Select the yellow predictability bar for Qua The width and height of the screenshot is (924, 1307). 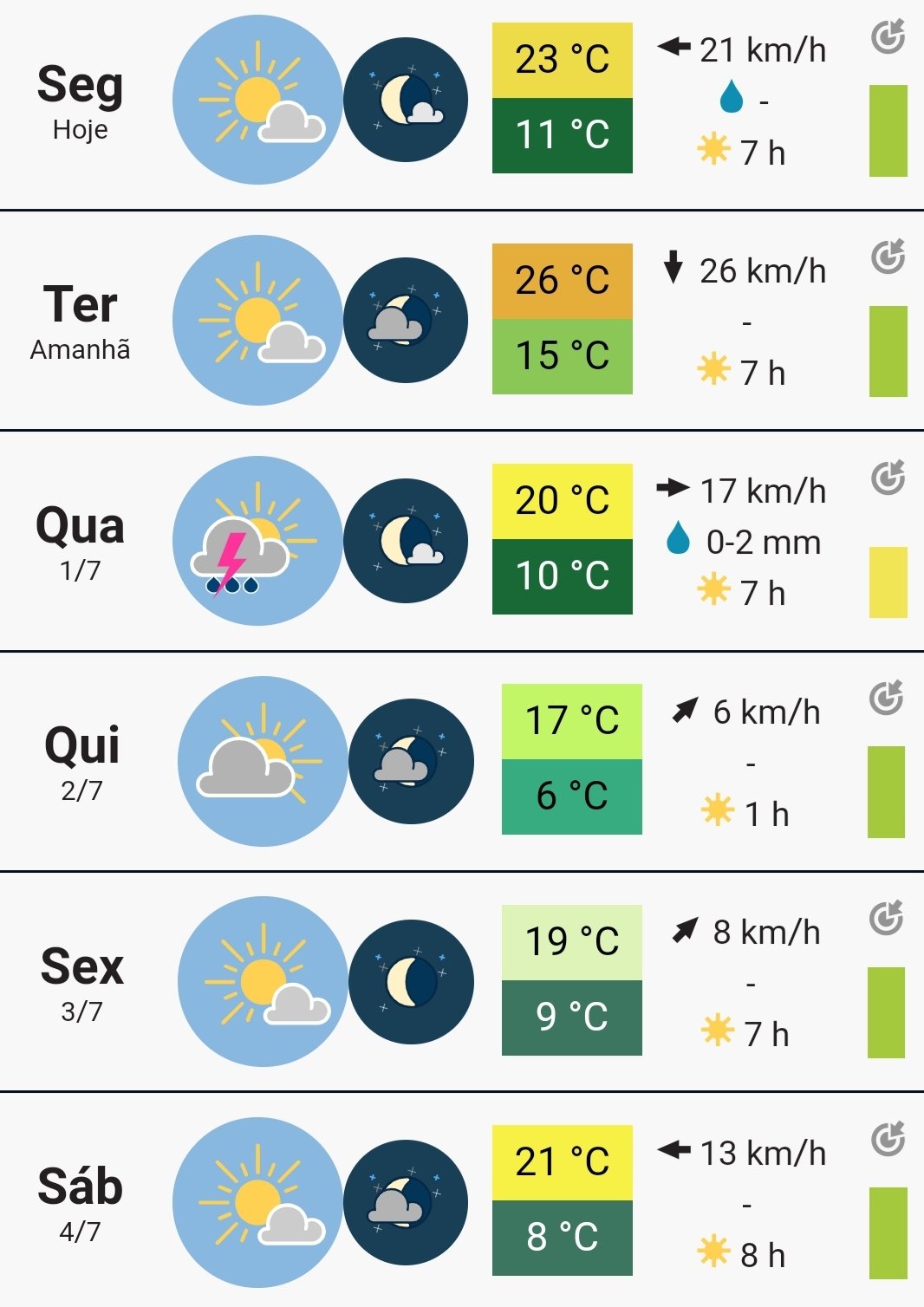click(x=888, y=582)
